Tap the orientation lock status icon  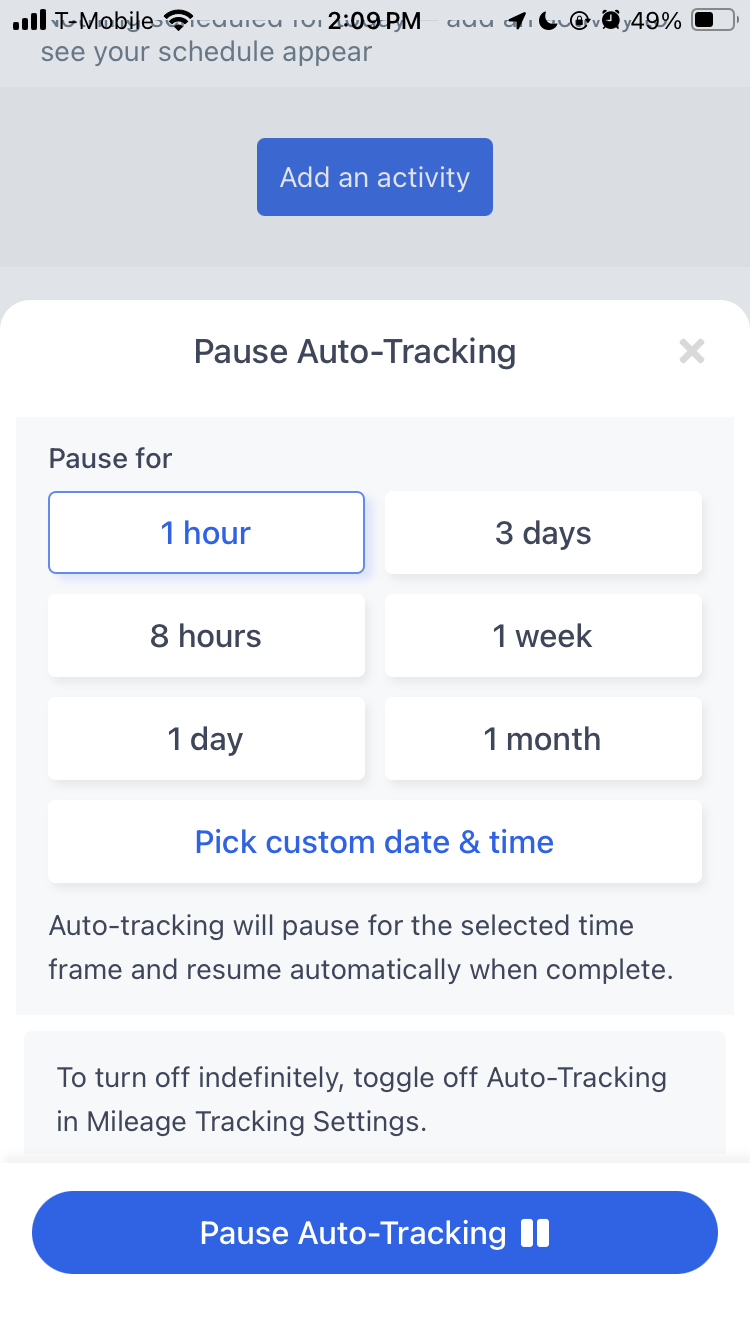coord(579,20)
